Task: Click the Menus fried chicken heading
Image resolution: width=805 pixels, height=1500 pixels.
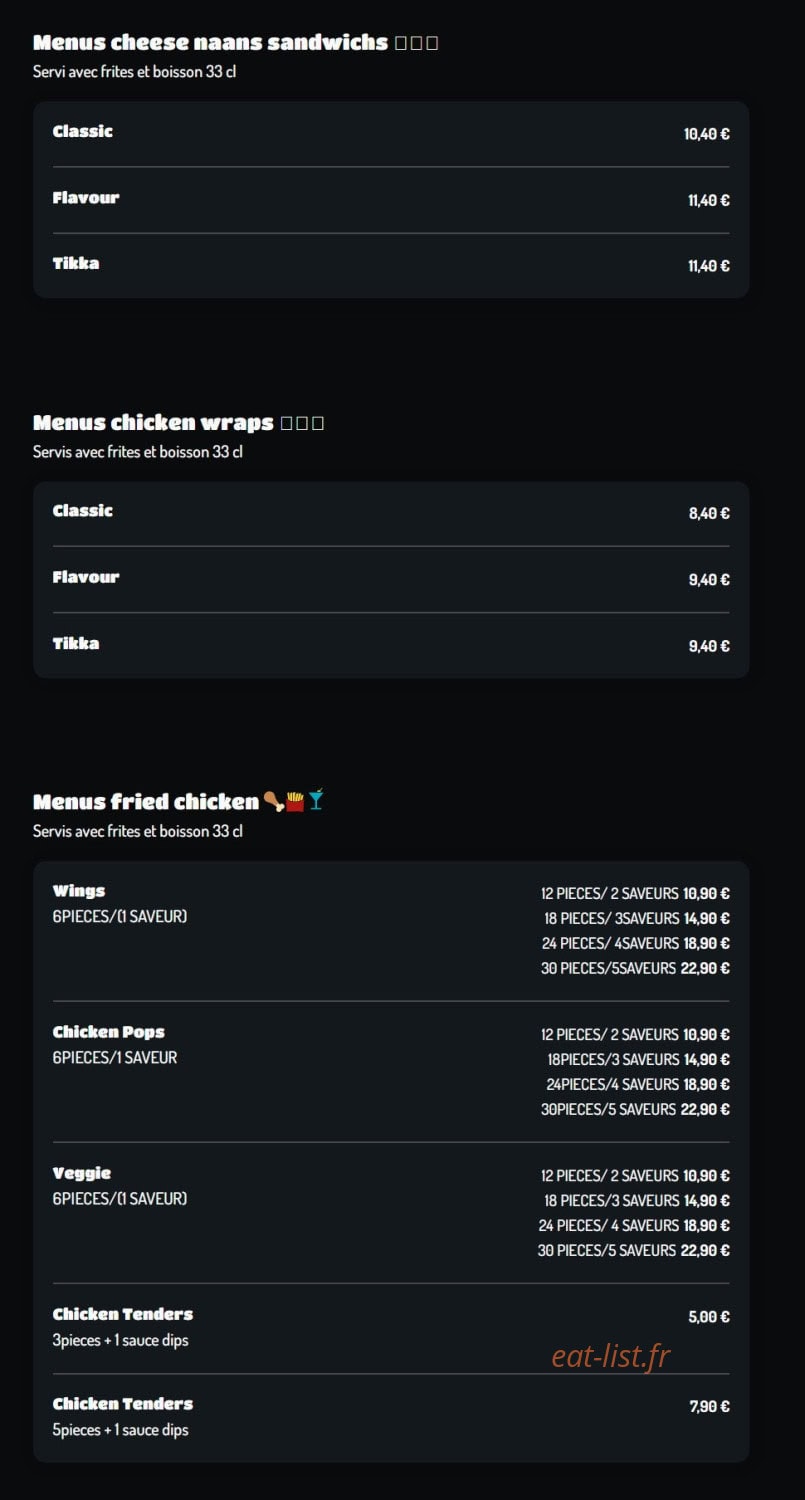Action: click(x=146, y=801)
